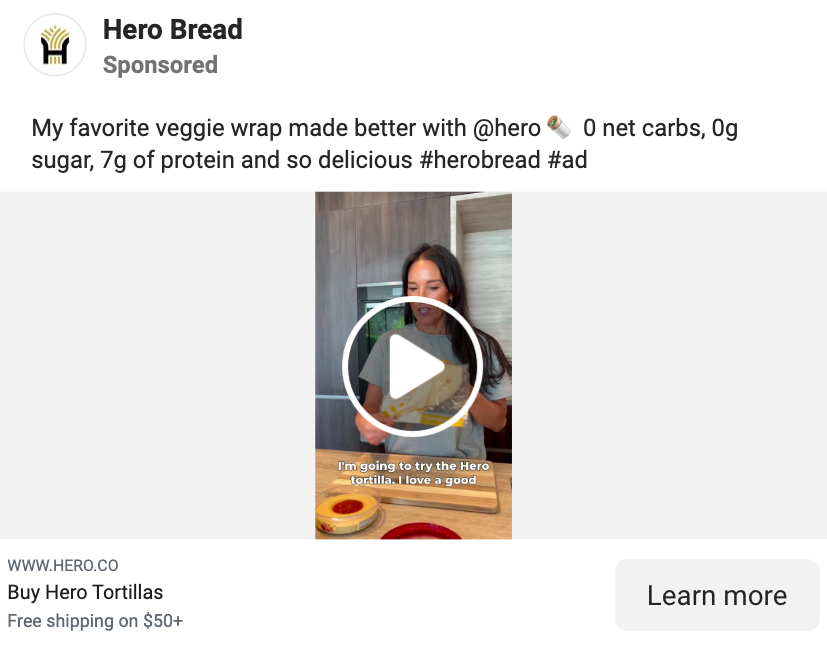Click the Free shipping on $50+ text
Screen dimensions: 827x645
coord(95,621)
